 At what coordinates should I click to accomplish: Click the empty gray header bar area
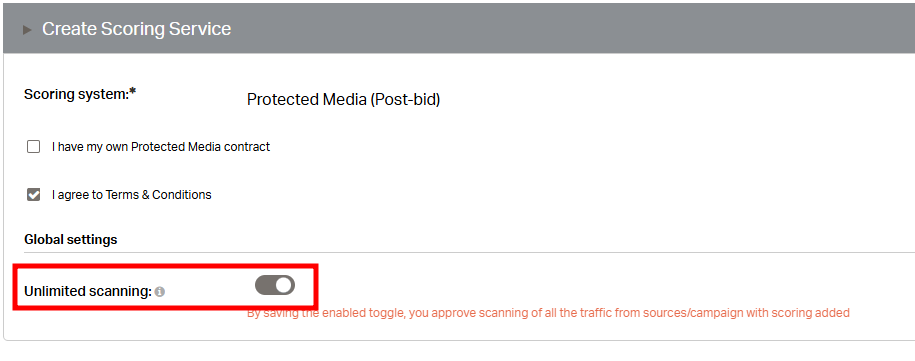point(572,29)
